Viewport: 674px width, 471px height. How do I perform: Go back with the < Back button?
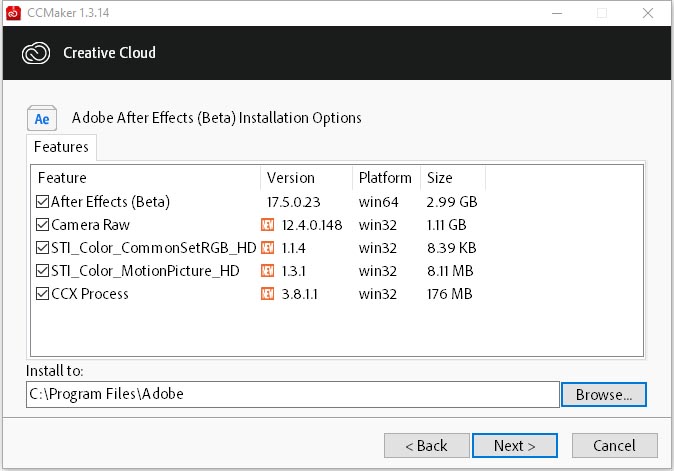point(426,446)
